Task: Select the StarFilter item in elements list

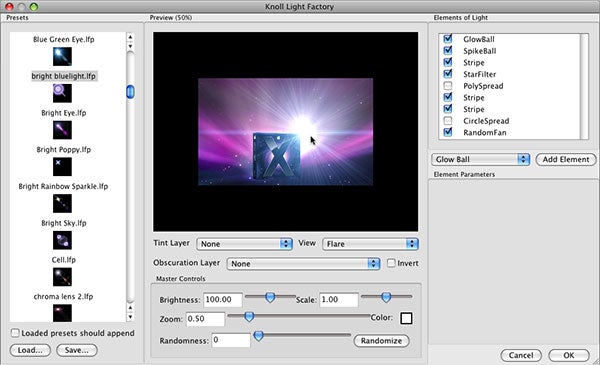Action: pyautogui.click(x=479, y=74)
